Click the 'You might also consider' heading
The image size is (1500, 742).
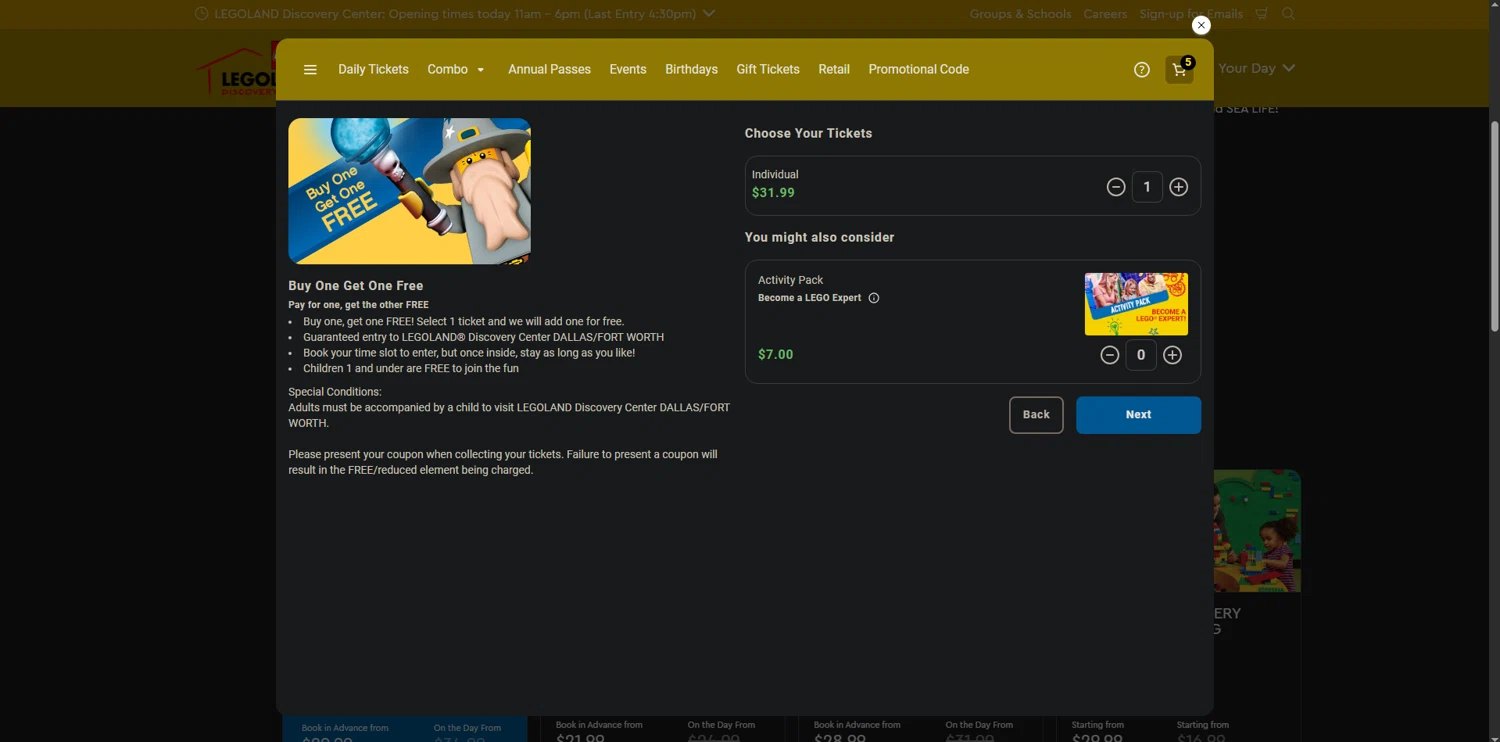819,237
